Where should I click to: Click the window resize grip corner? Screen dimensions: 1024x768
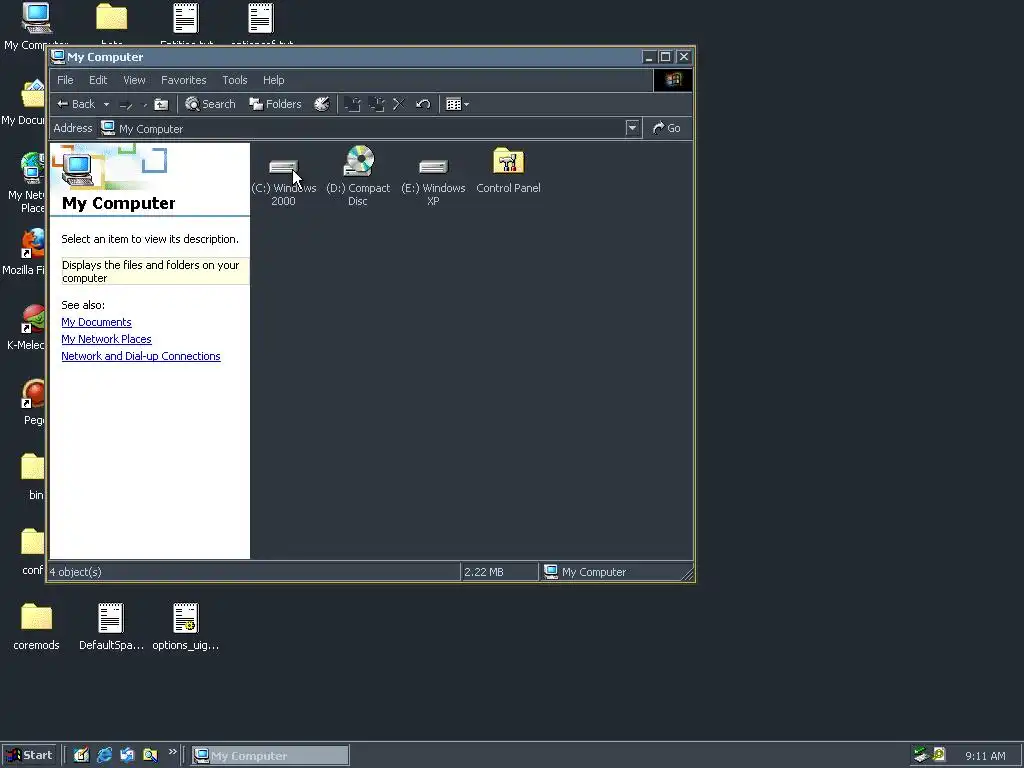pos(687,574)
